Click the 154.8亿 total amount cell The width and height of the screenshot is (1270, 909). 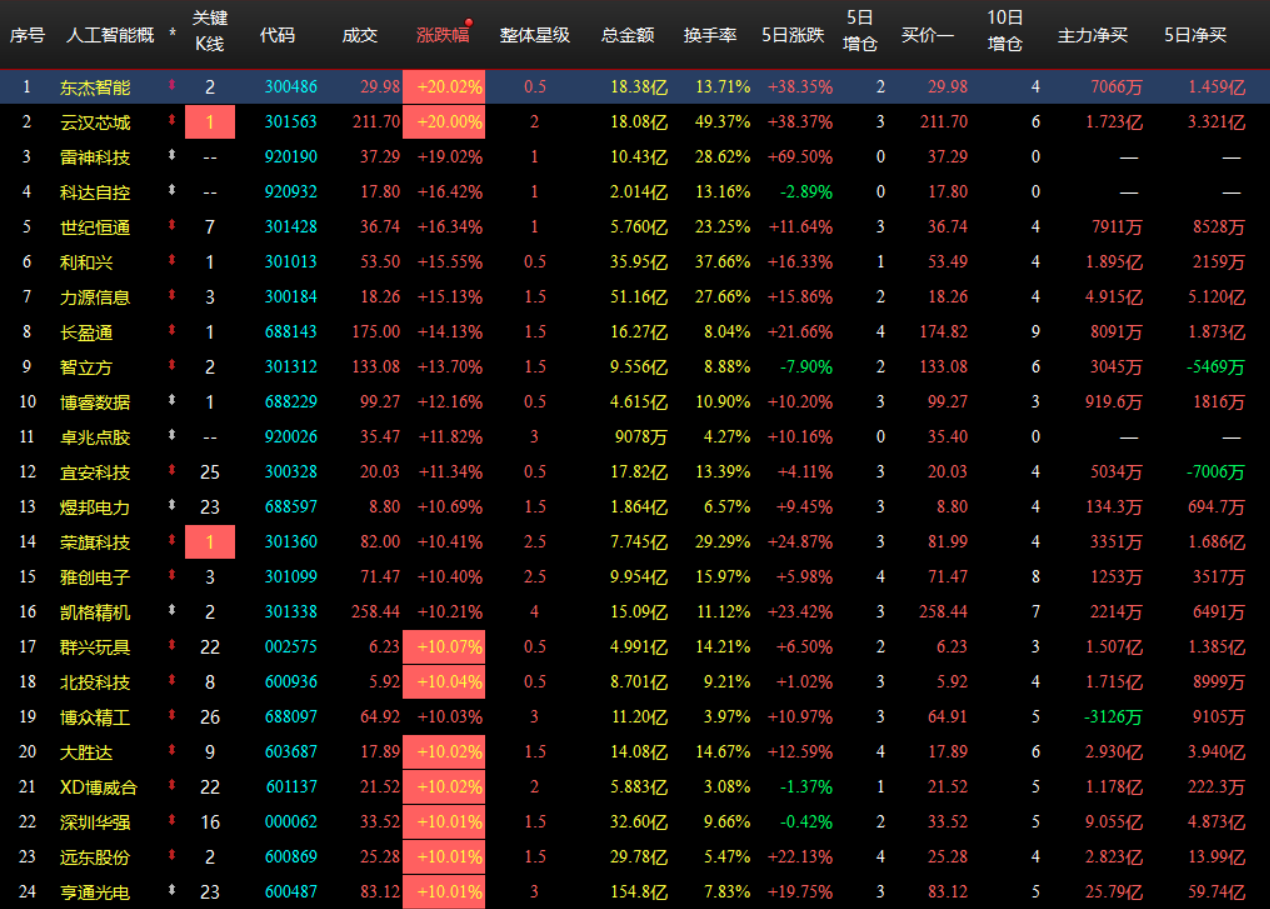click(639, 892)
